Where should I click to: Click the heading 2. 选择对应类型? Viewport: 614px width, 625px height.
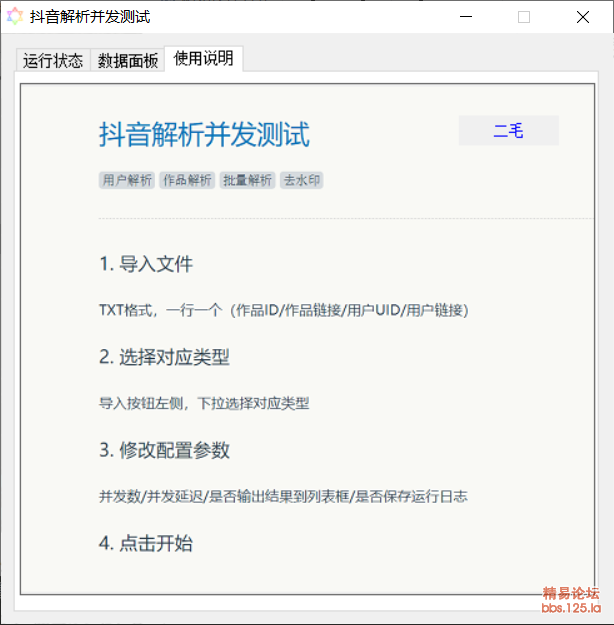(x=164, y=357)
